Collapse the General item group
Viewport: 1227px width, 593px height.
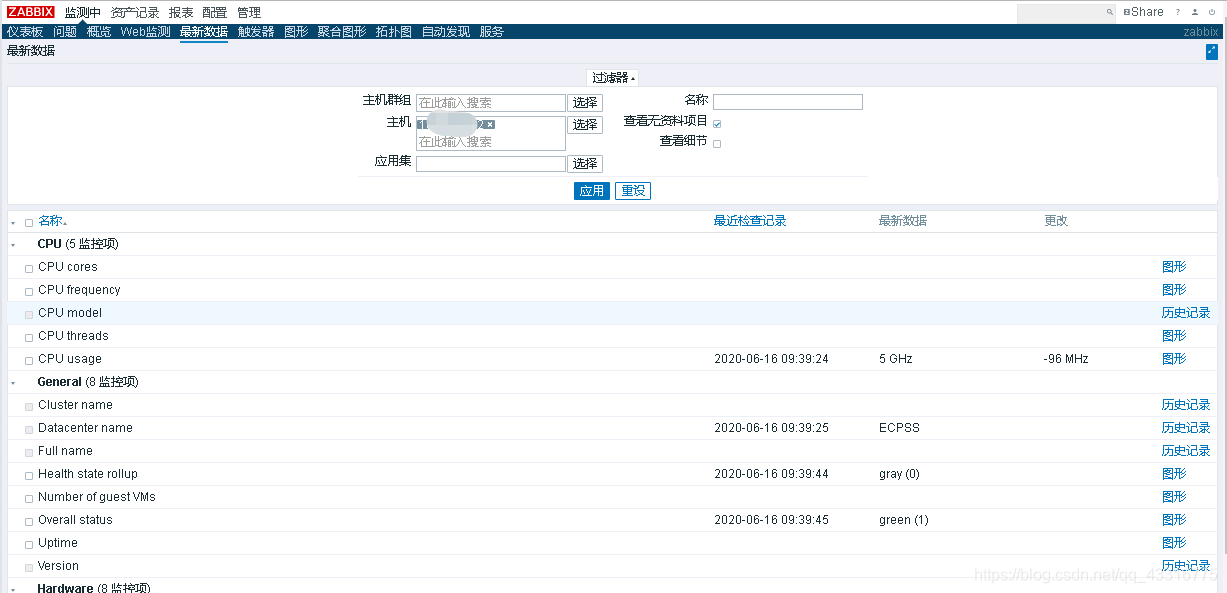tap(13, 383)
